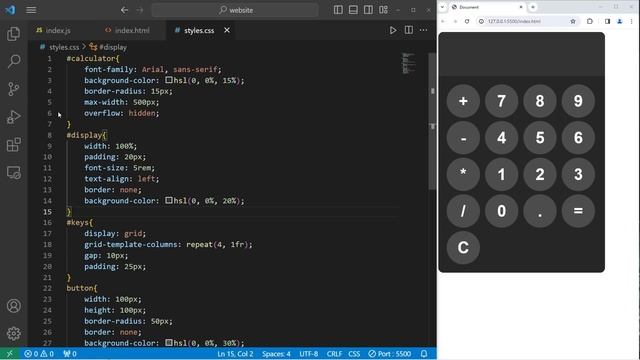Click calculator decimal point button

(540, 211)
